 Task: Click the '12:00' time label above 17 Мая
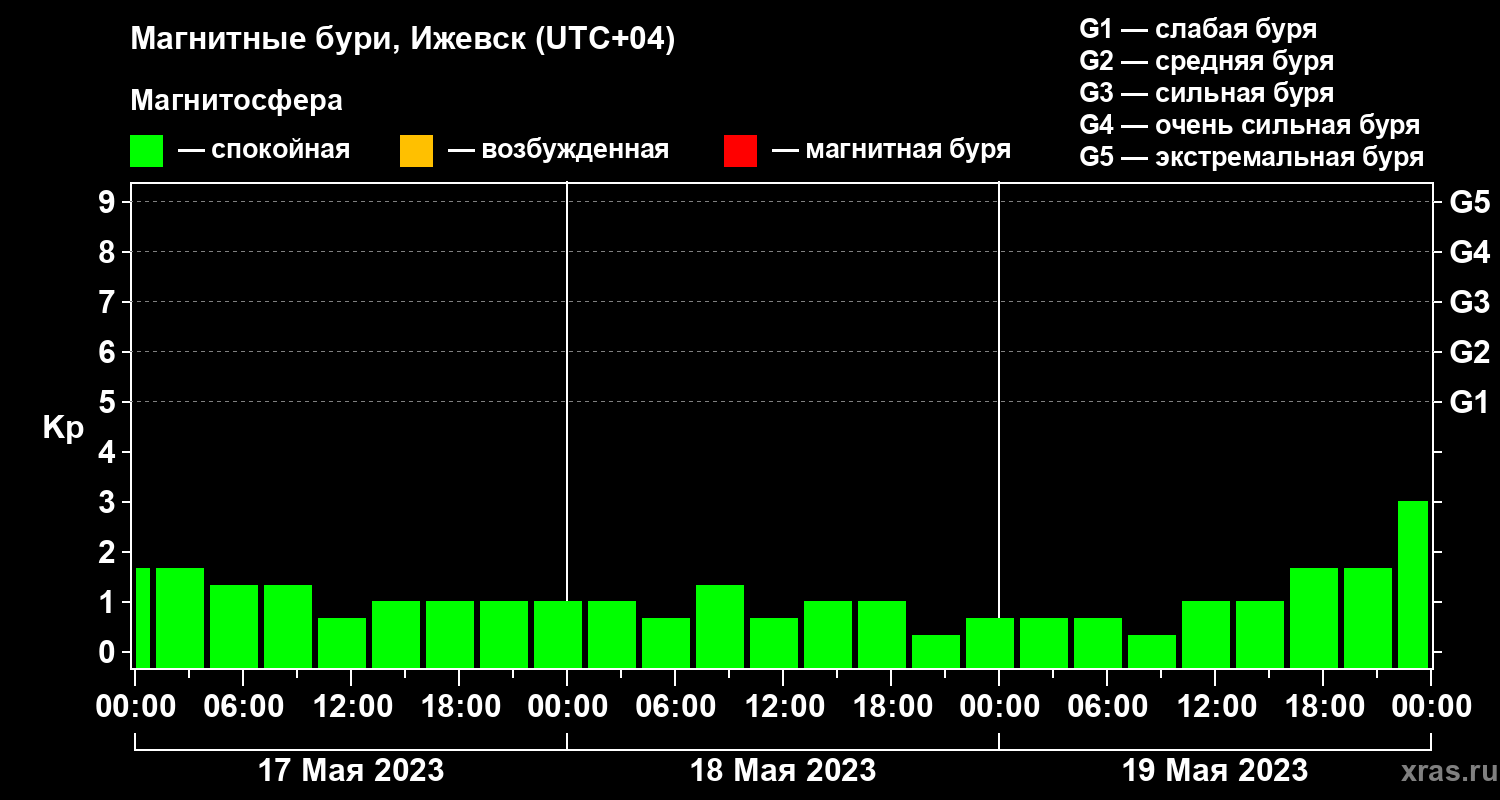[351, 707]
